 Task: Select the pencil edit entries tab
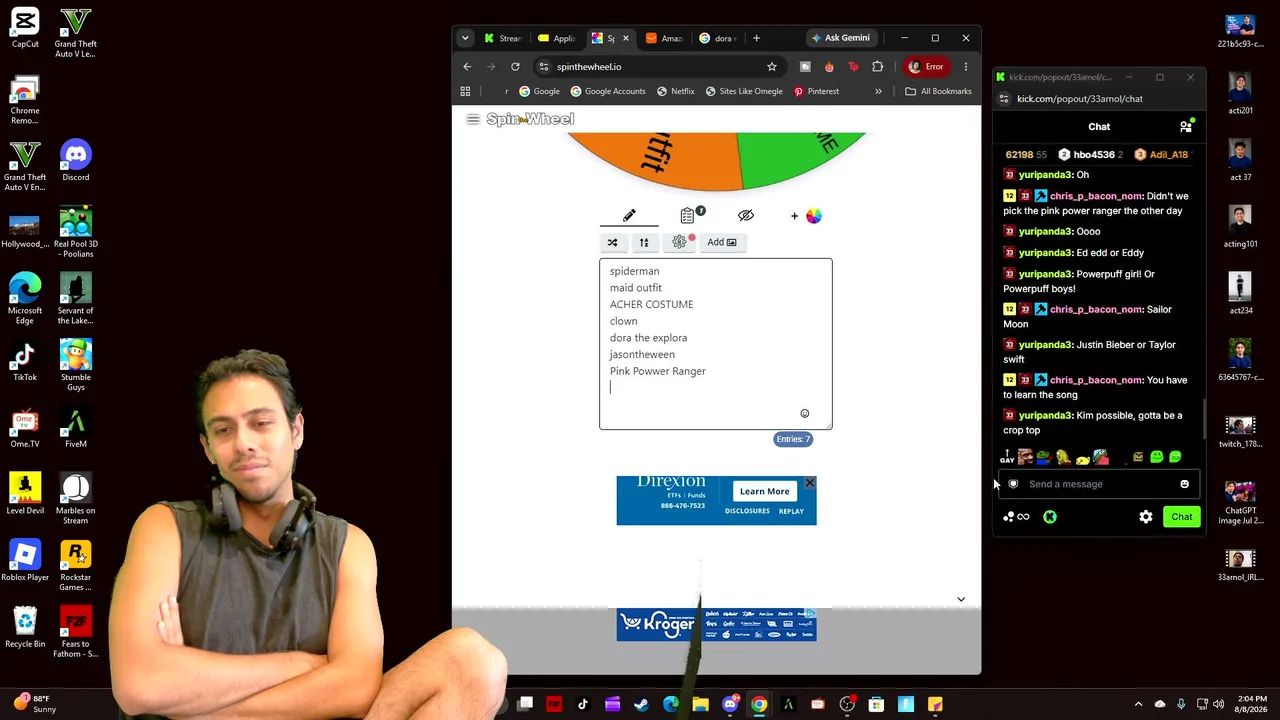pyautogui.click(x=629, y=216)
